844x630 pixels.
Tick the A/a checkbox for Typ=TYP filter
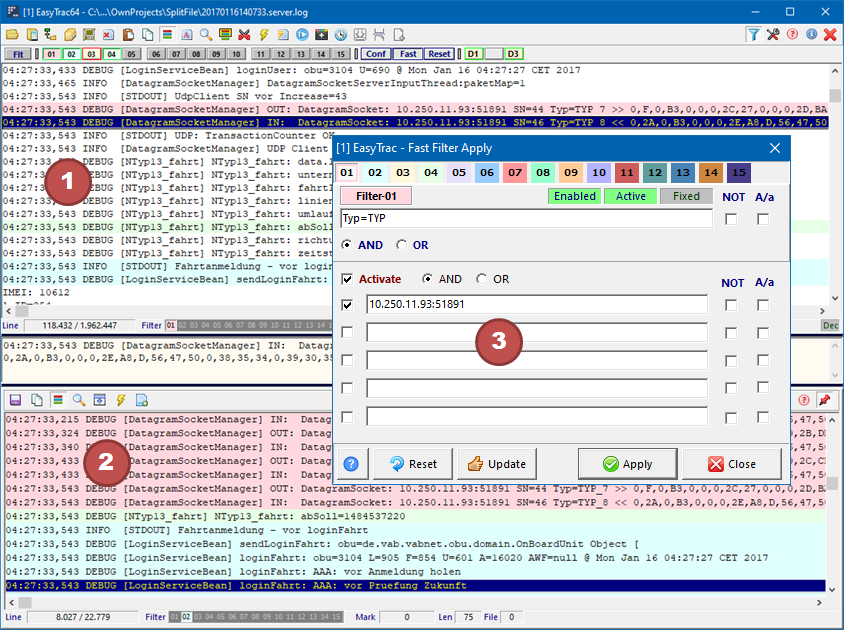click(763, 219)
